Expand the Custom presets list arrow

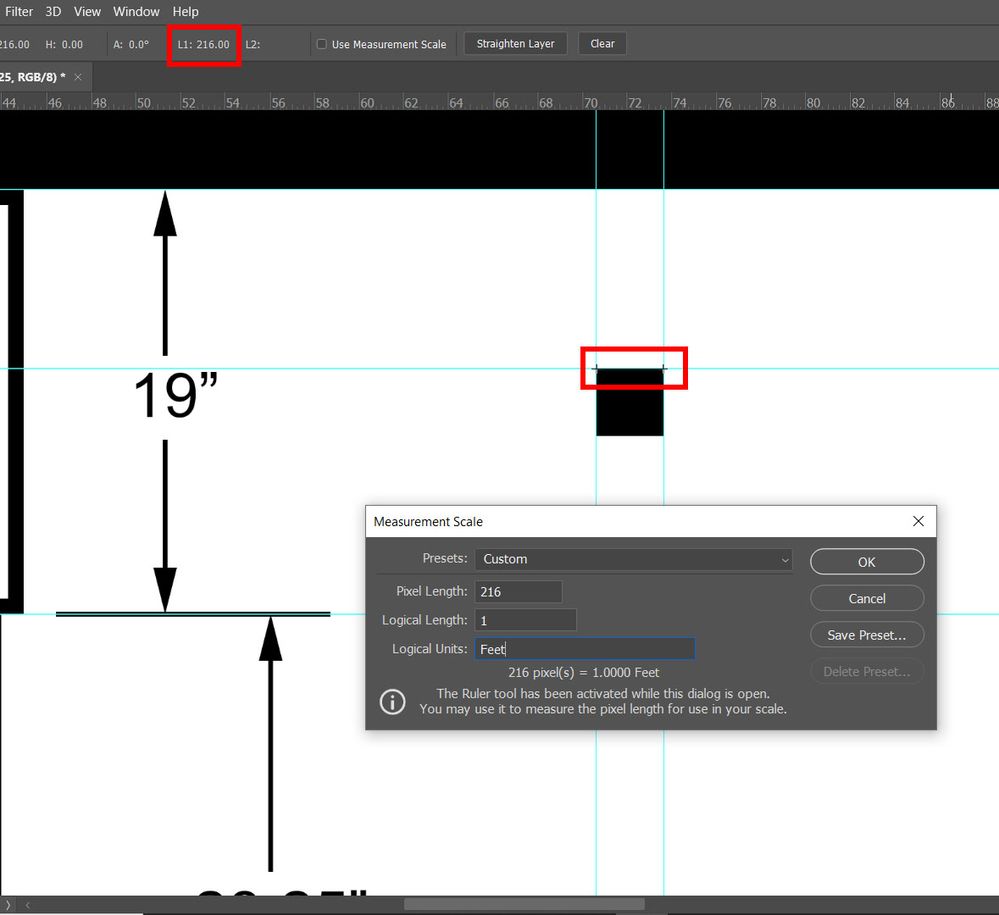(786, 559)
